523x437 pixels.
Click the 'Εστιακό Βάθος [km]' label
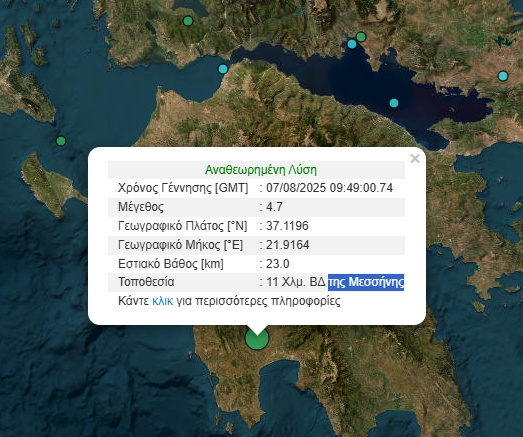(x=171, y=264)
